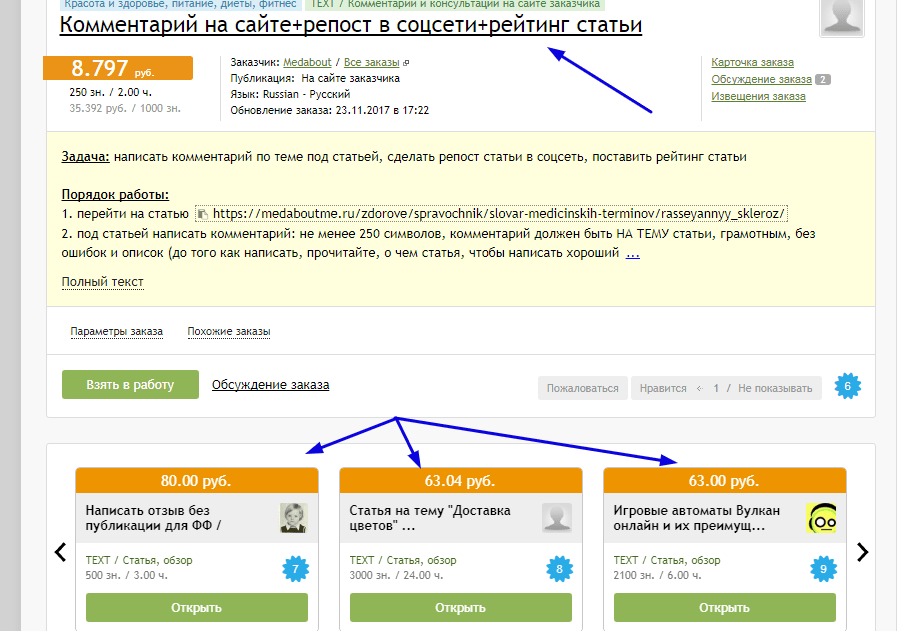The image size is (897, 631).
Task: Open the "Карточка заказа" link
Action: point(752,62)
